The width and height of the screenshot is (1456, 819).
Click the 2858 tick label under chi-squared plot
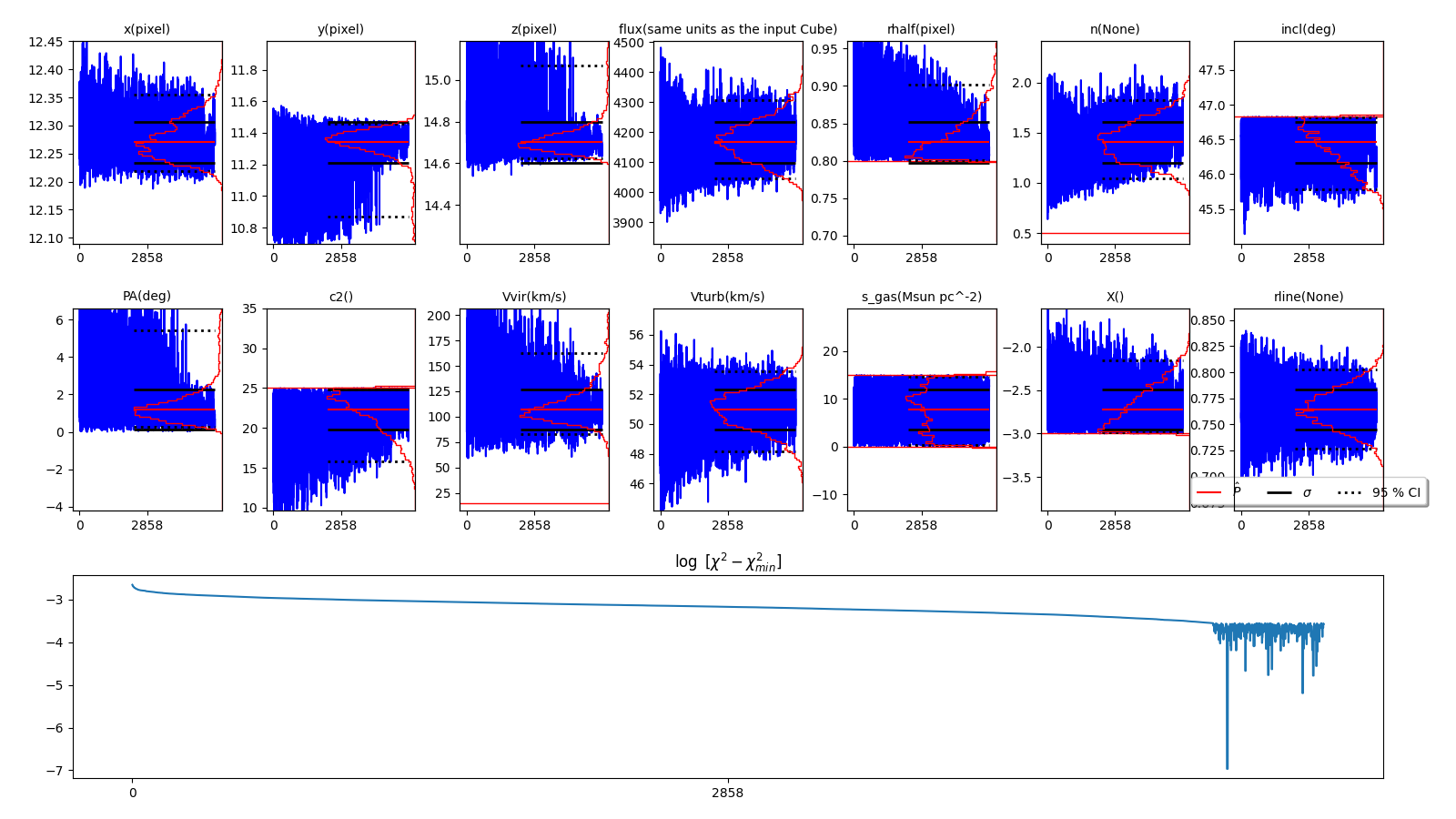[727, 793]
